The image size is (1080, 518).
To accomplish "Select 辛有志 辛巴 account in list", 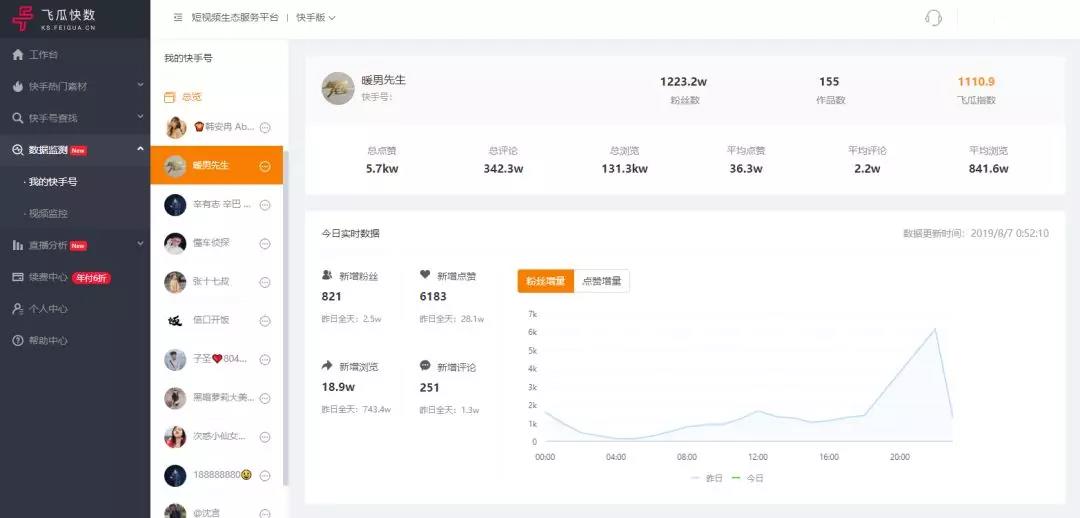I will coord(216,205).
